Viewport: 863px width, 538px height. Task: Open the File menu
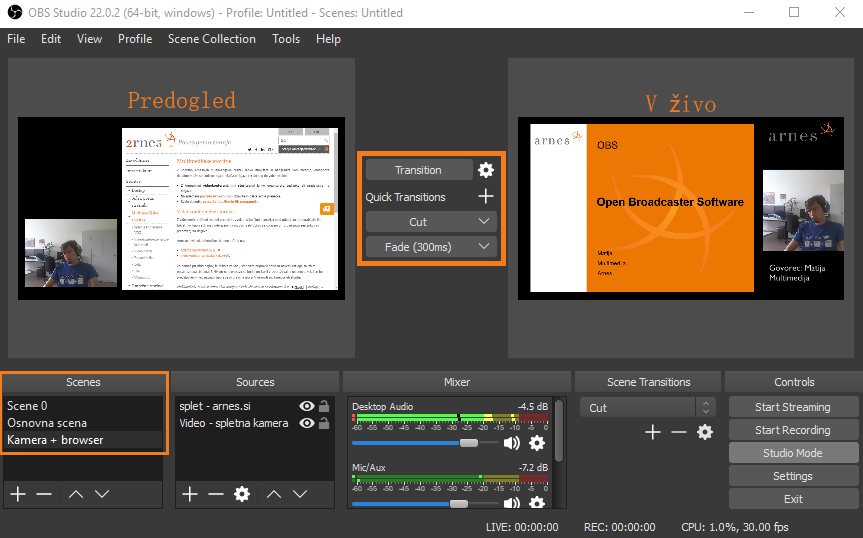click(x=16, y=39)
